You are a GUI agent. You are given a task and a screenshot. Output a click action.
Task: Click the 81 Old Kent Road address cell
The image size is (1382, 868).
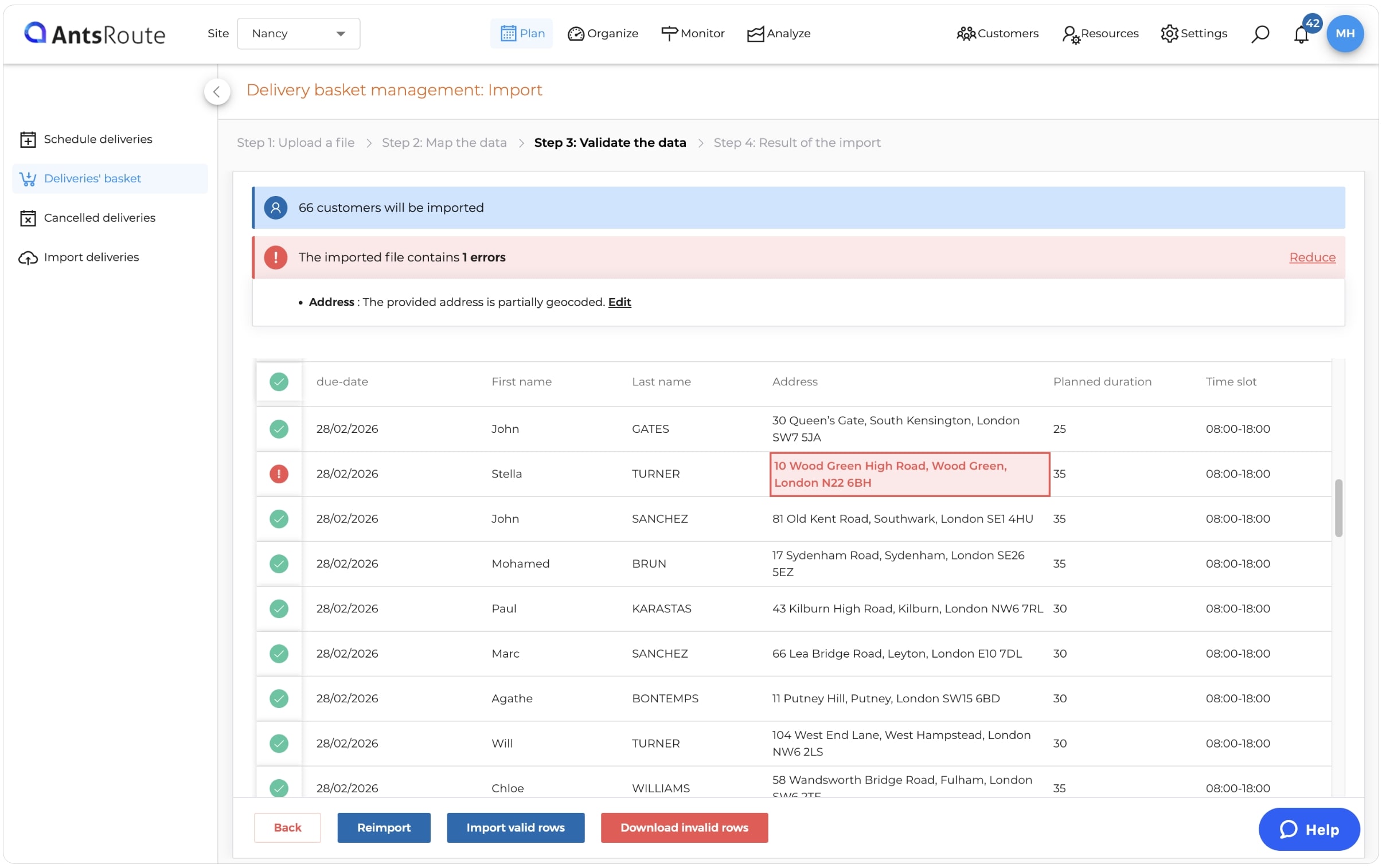point(902,519)
